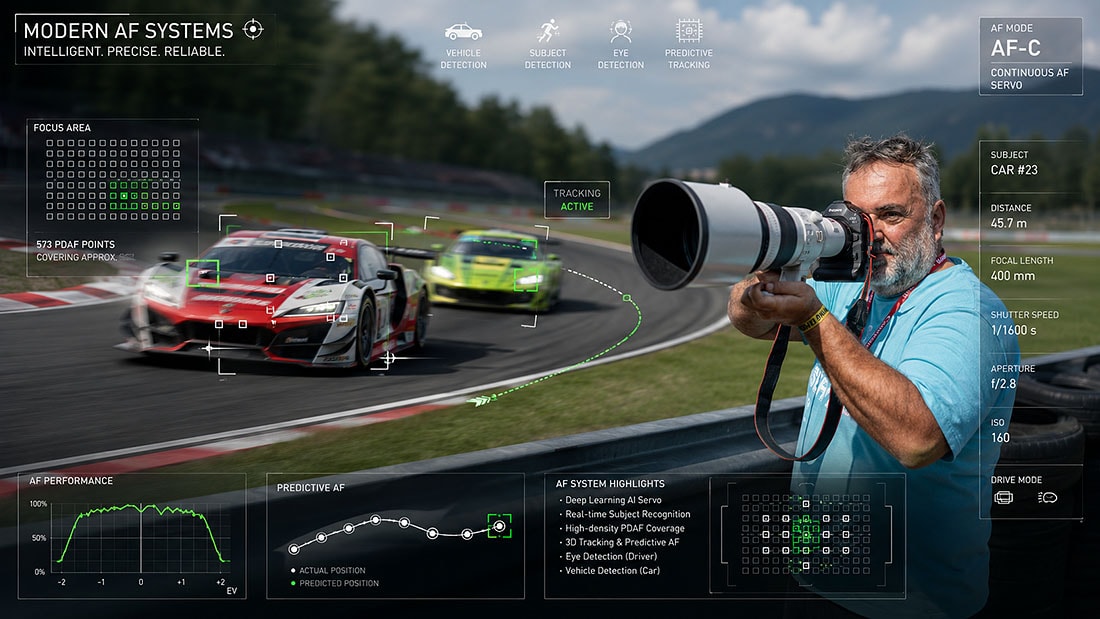Click the Subject Car #23 entry
1100x619 pixels.
pyautogui.click(x=1014, y=163)
